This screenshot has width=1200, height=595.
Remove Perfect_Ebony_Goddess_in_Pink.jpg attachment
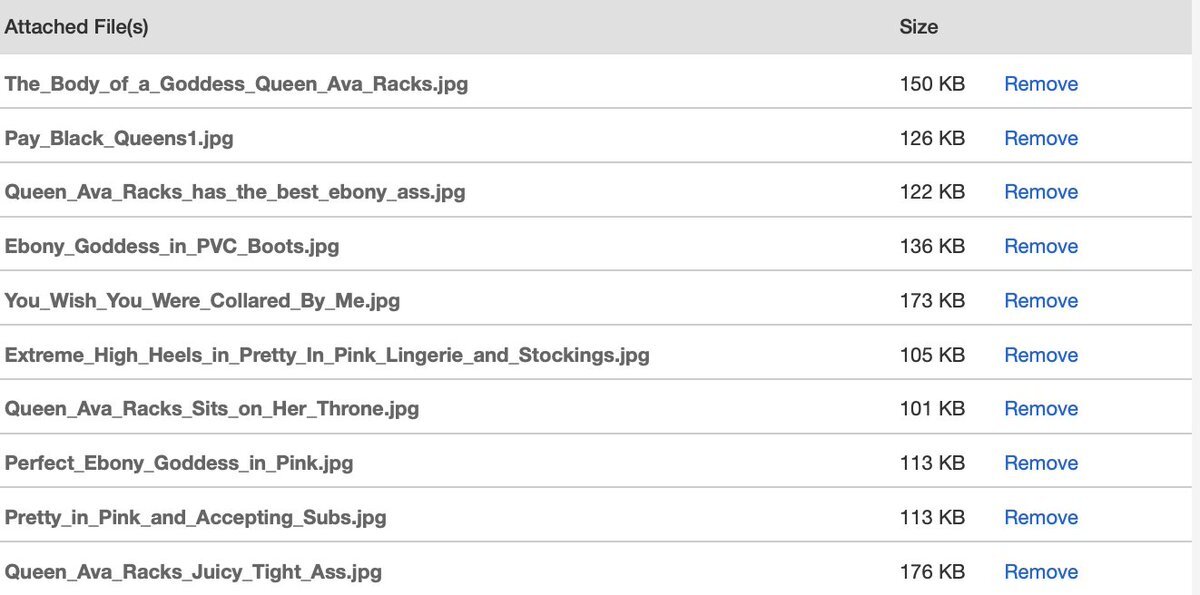(x=1040, y=463)
